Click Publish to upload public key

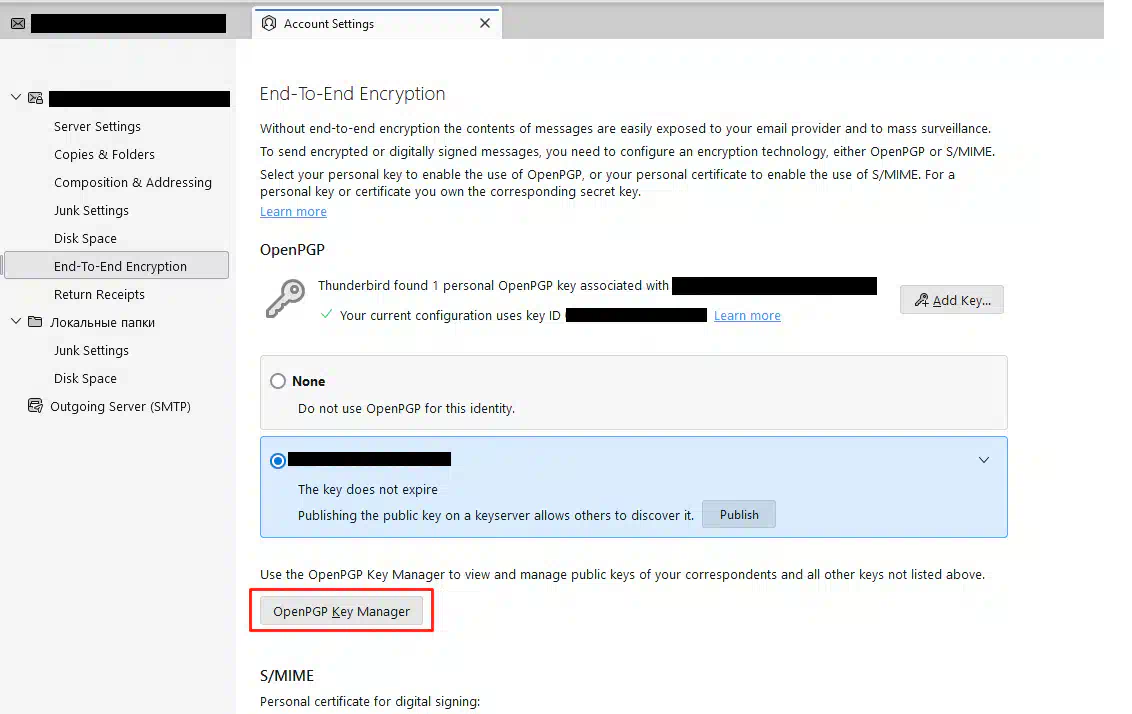point(739,515)
